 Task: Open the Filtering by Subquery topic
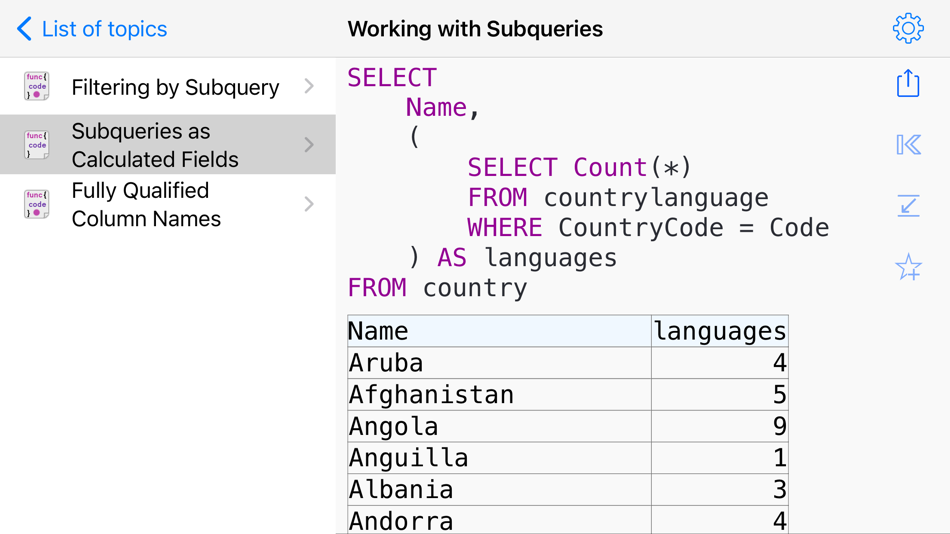click(x=168, y=87)
